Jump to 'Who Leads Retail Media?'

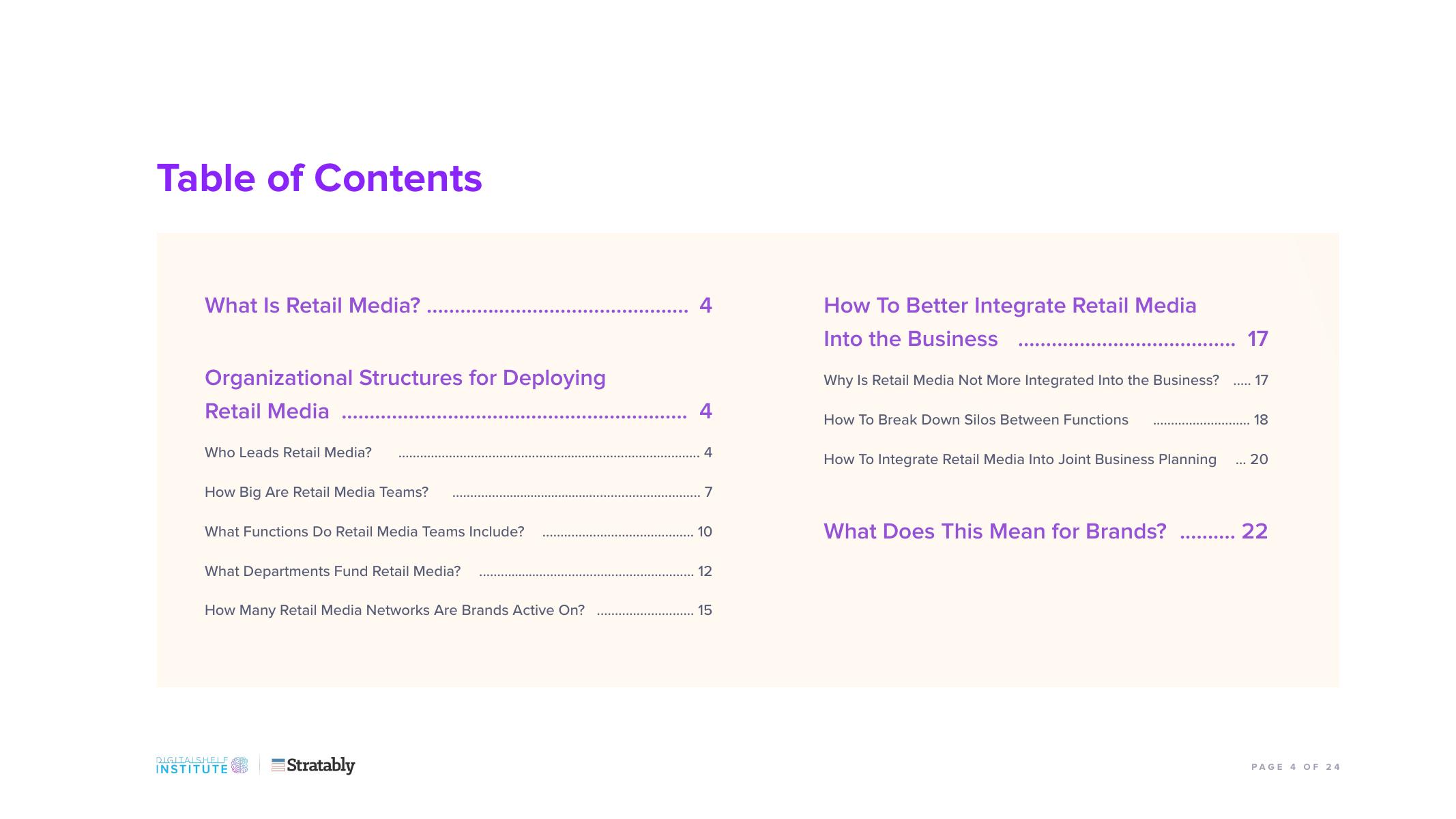click(288, 452)
